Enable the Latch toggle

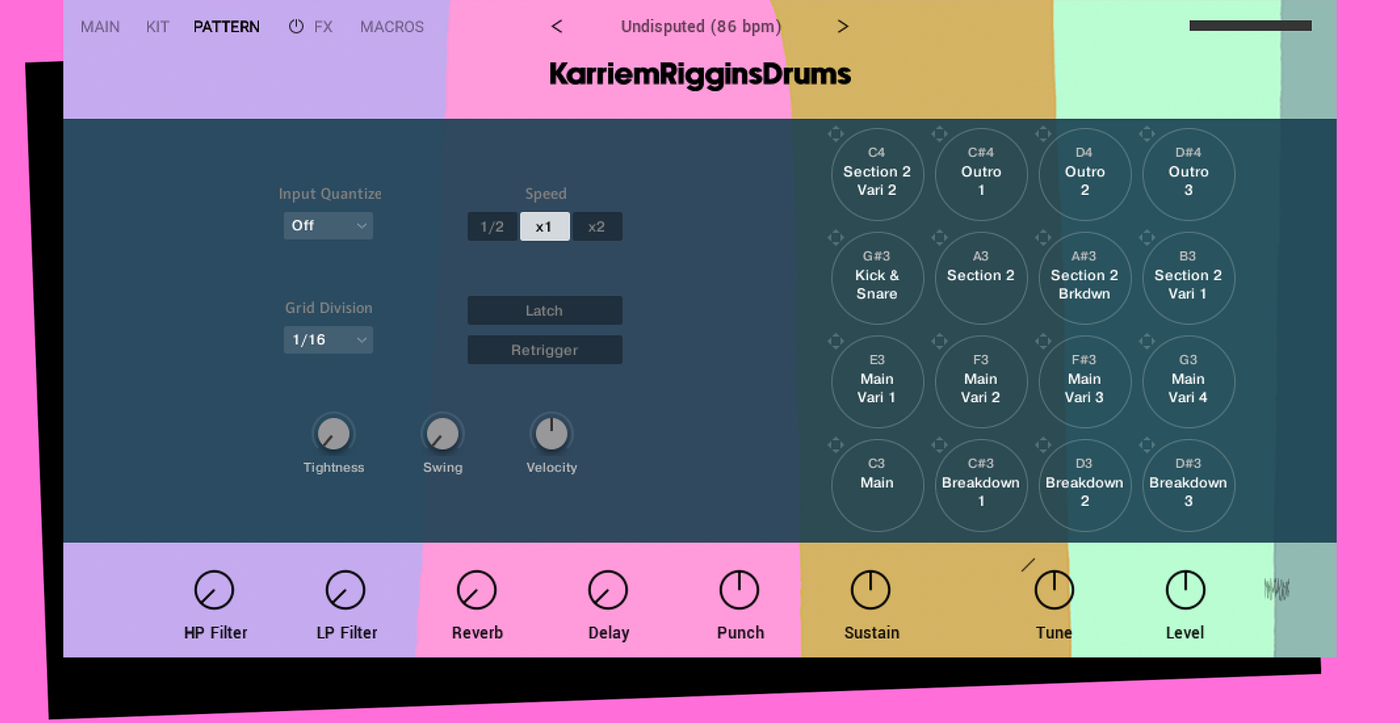[x=545, y=311]
